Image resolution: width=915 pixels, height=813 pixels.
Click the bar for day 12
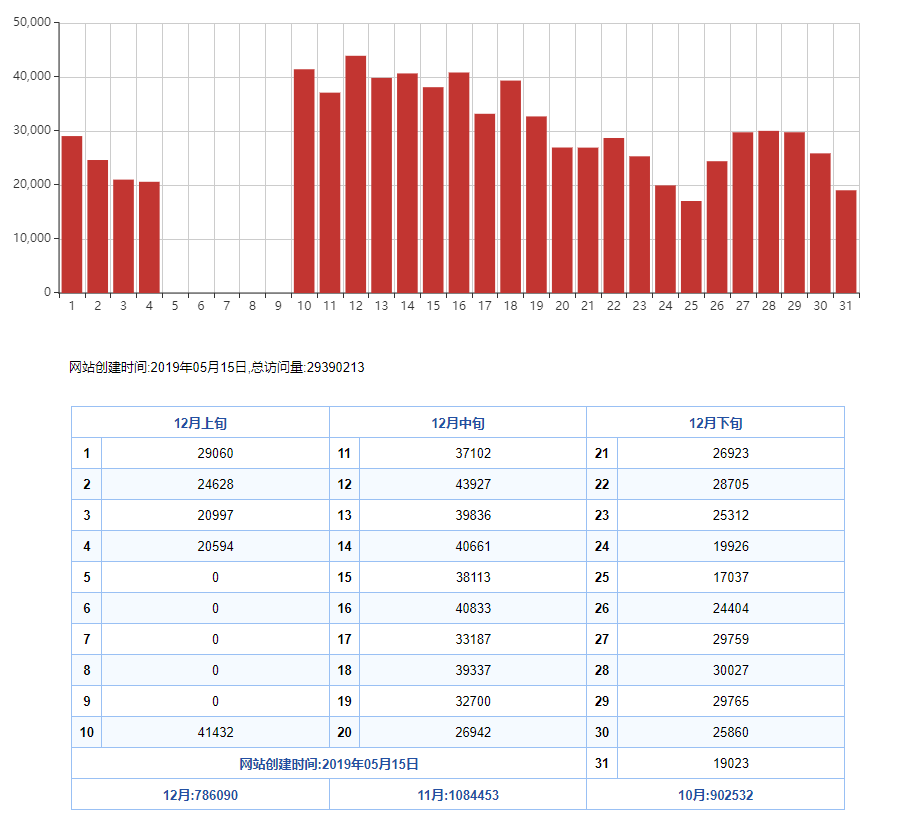(x=355, y=174)
